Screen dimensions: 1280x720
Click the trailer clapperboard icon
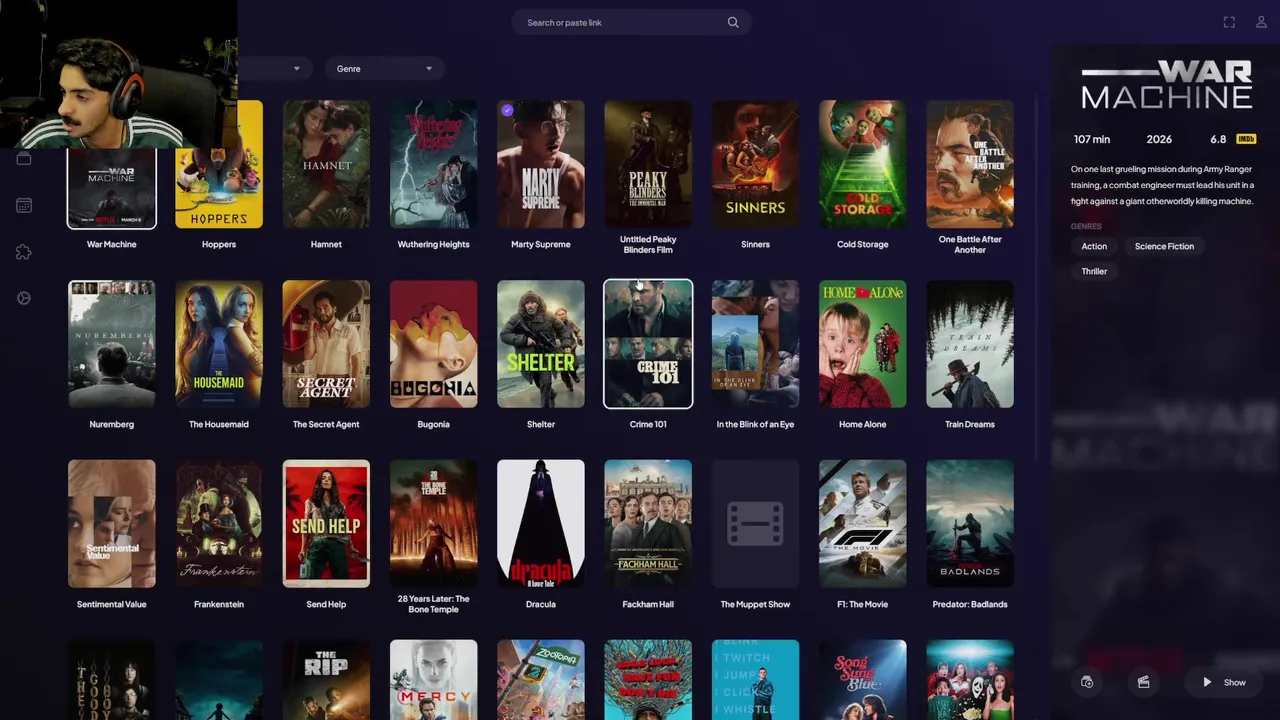[x=1143, y=682]
